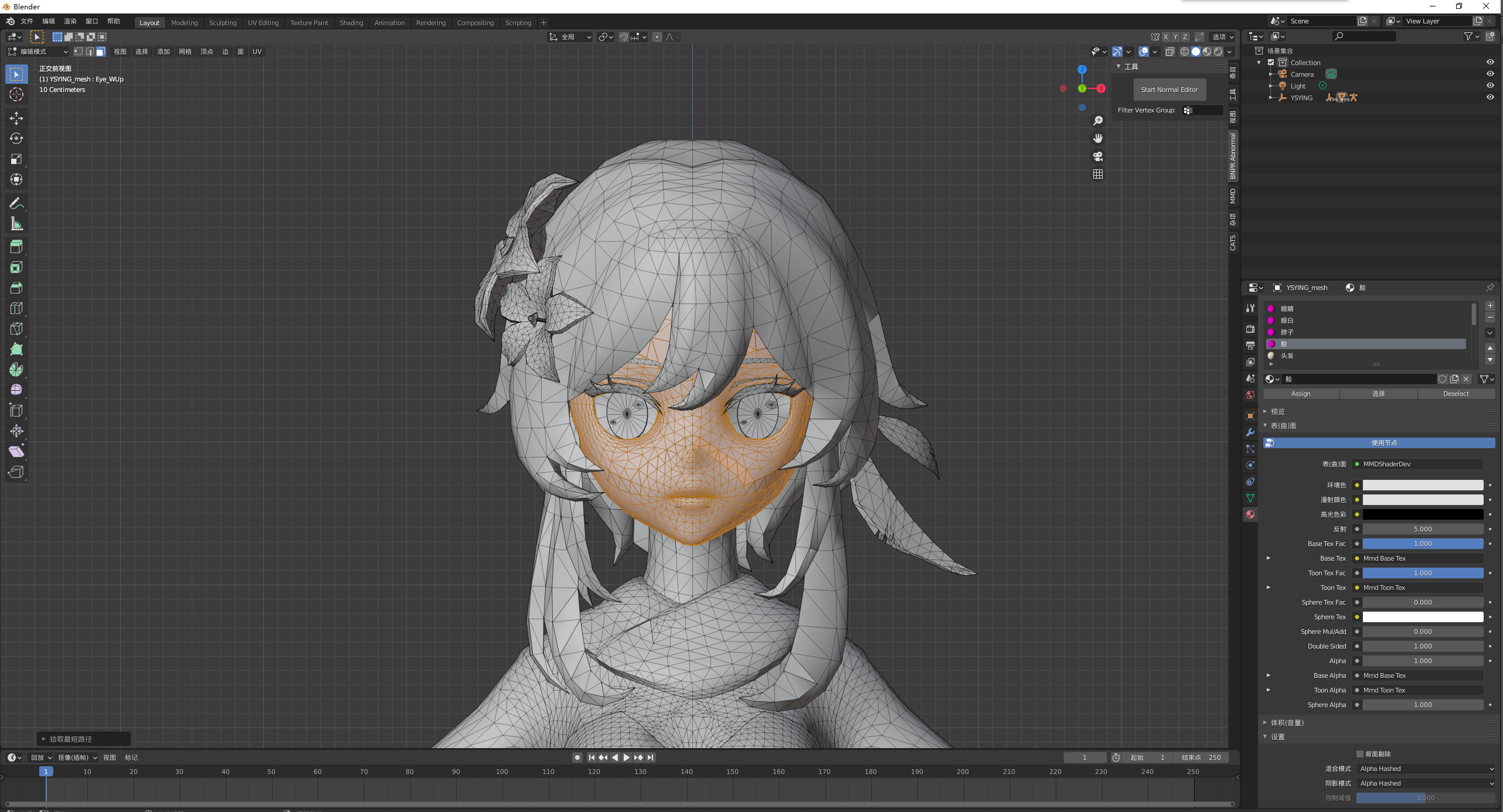Hide the YSYING object in outliner

pos(1490,97)
